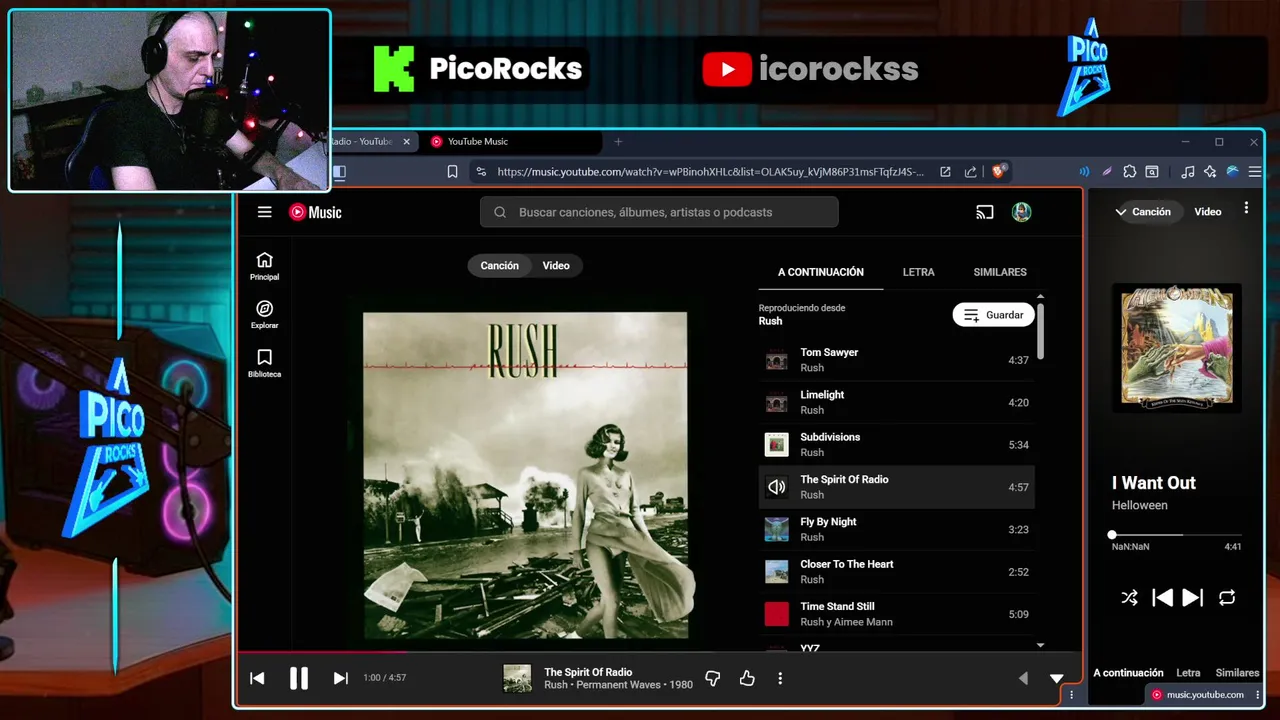Open A continuación tab in mini player
This screenshot has width=1280, height=720.
(1128, 673)
